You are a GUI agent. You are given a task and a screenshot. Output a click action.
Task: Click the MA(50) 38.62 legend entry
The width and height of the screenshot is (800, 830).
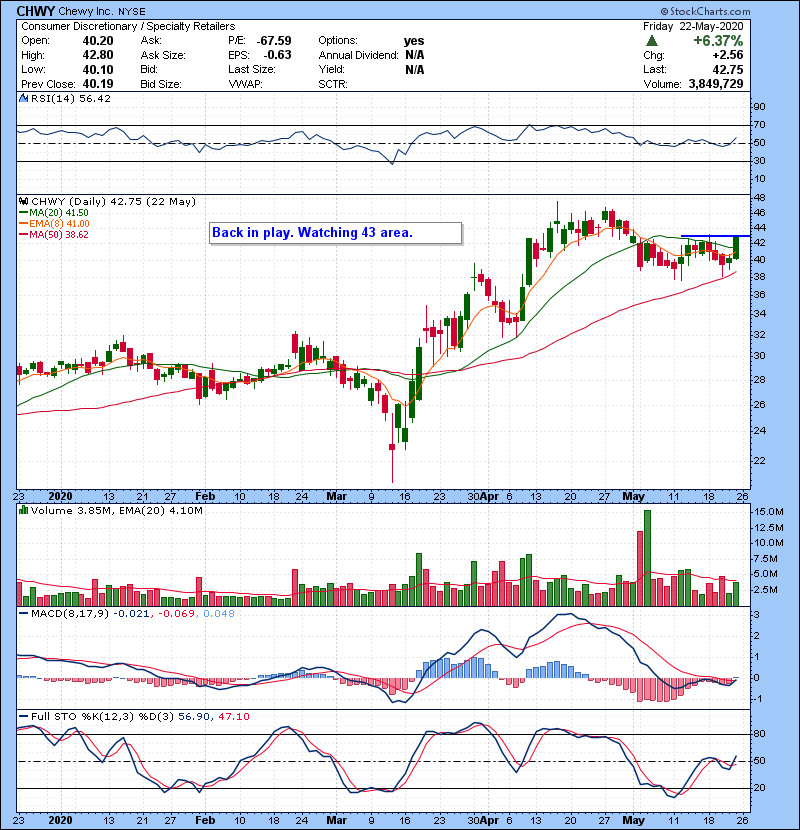[x=53, y=234]
